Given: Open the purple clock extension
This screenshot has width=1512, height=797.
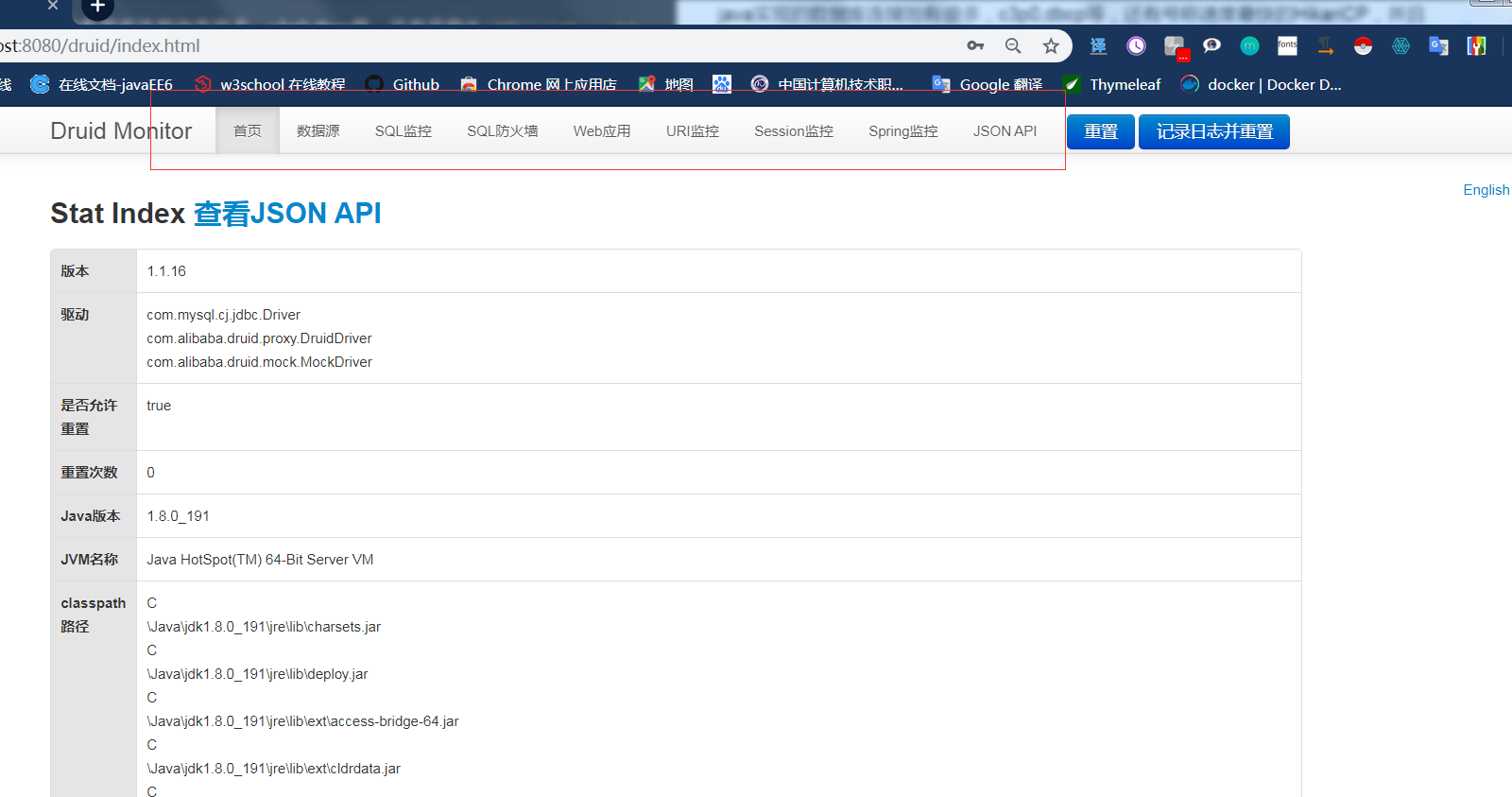Looking at the screenshot, I should tap(1136, 45).
